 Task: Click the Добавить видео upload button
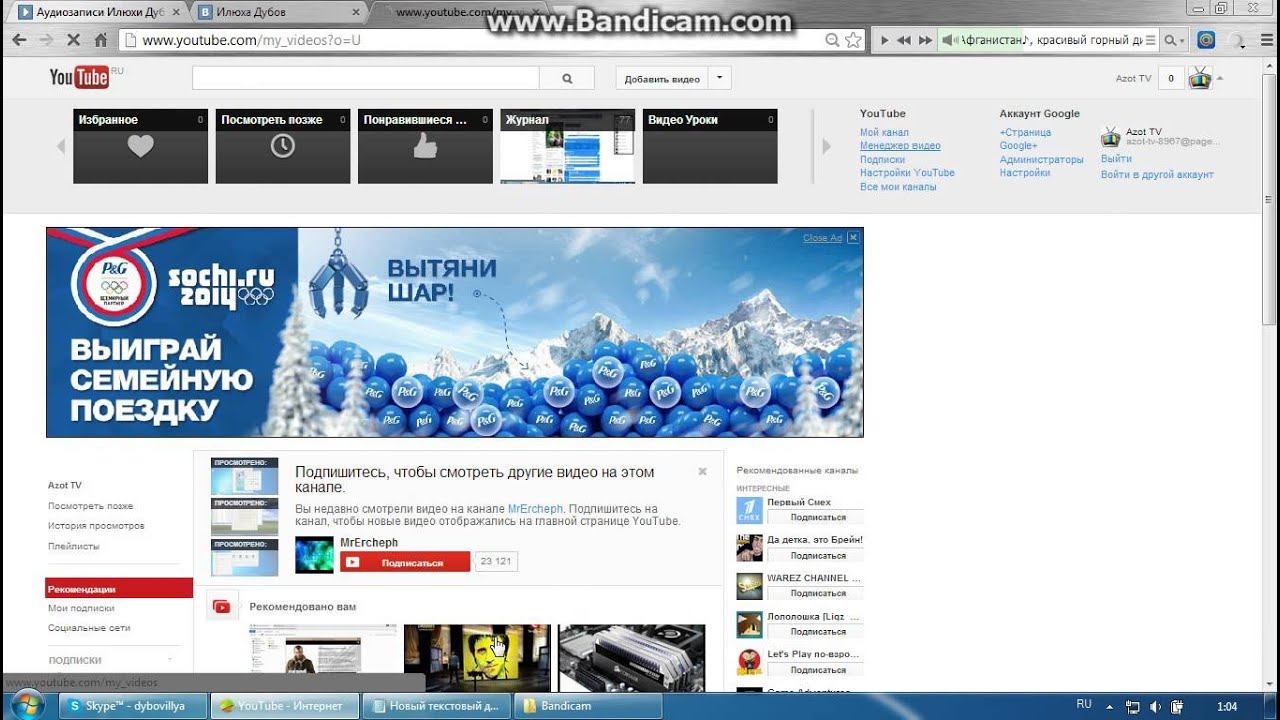pyautogui.click(x=662, y=78)
